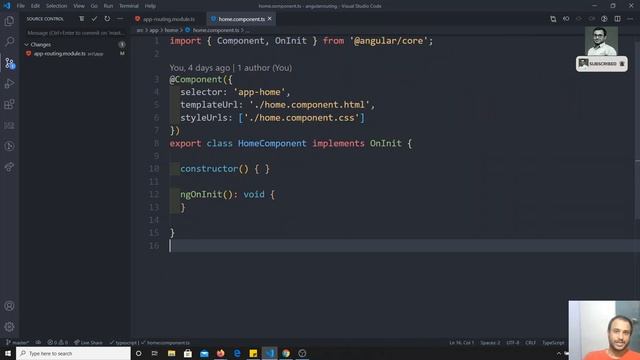Click the '1 author (You)' code lens
This screenshot has height=360, width=640.
point(264,68)
